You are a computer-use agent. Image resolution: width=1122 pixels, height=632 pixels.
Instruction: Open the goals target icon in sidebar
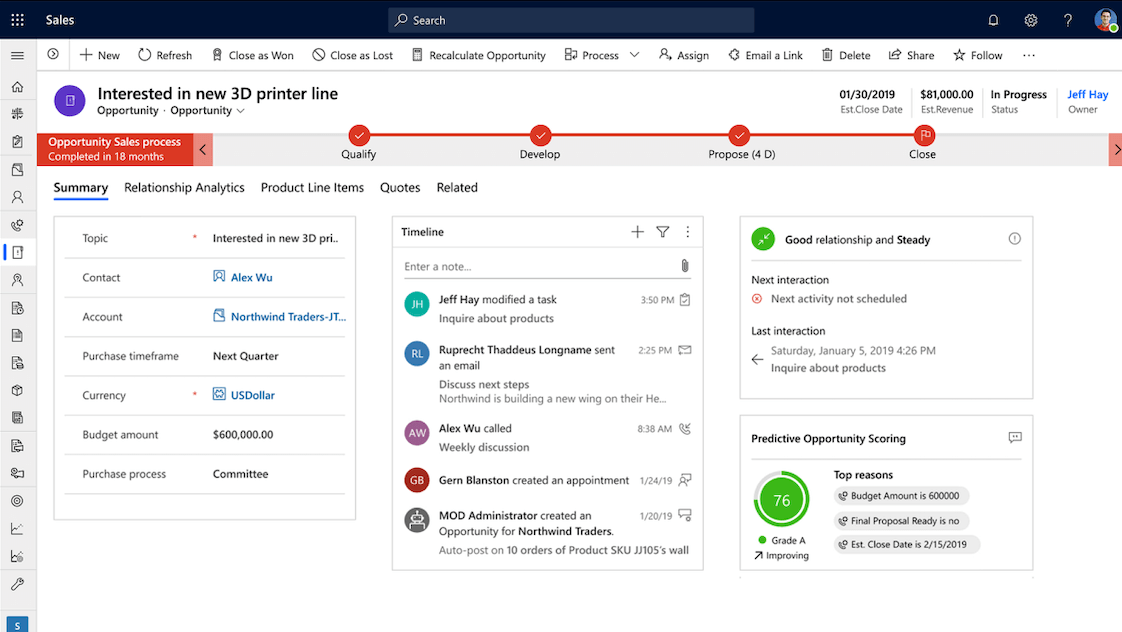(x=17, y=501)
